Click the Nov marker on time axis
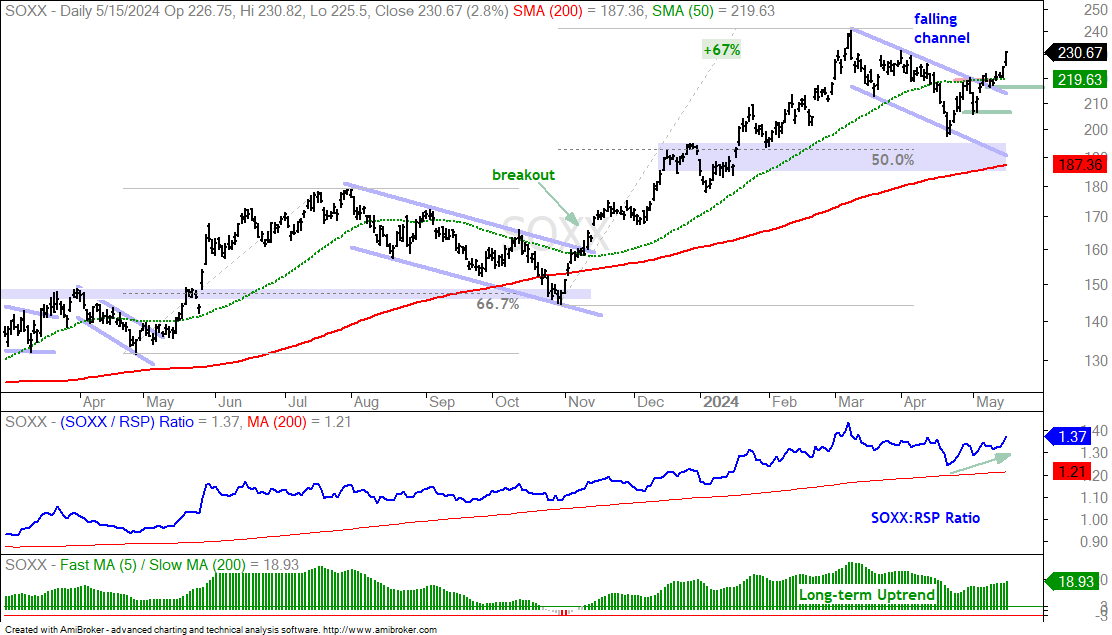This screenshot has height=635, width=1112. pyautogui.click(x=581, y=402)
